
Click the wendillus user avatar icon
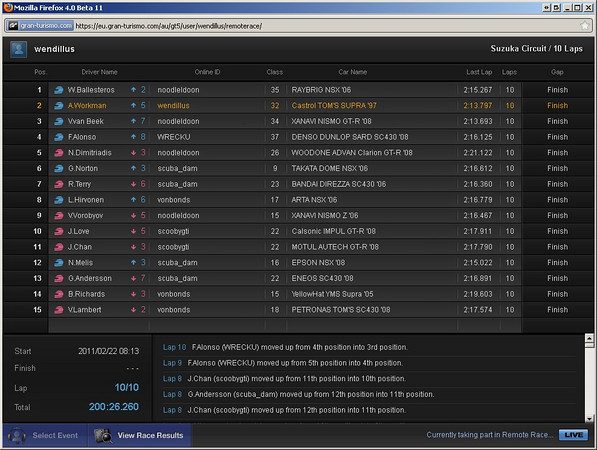coord(18,49)
